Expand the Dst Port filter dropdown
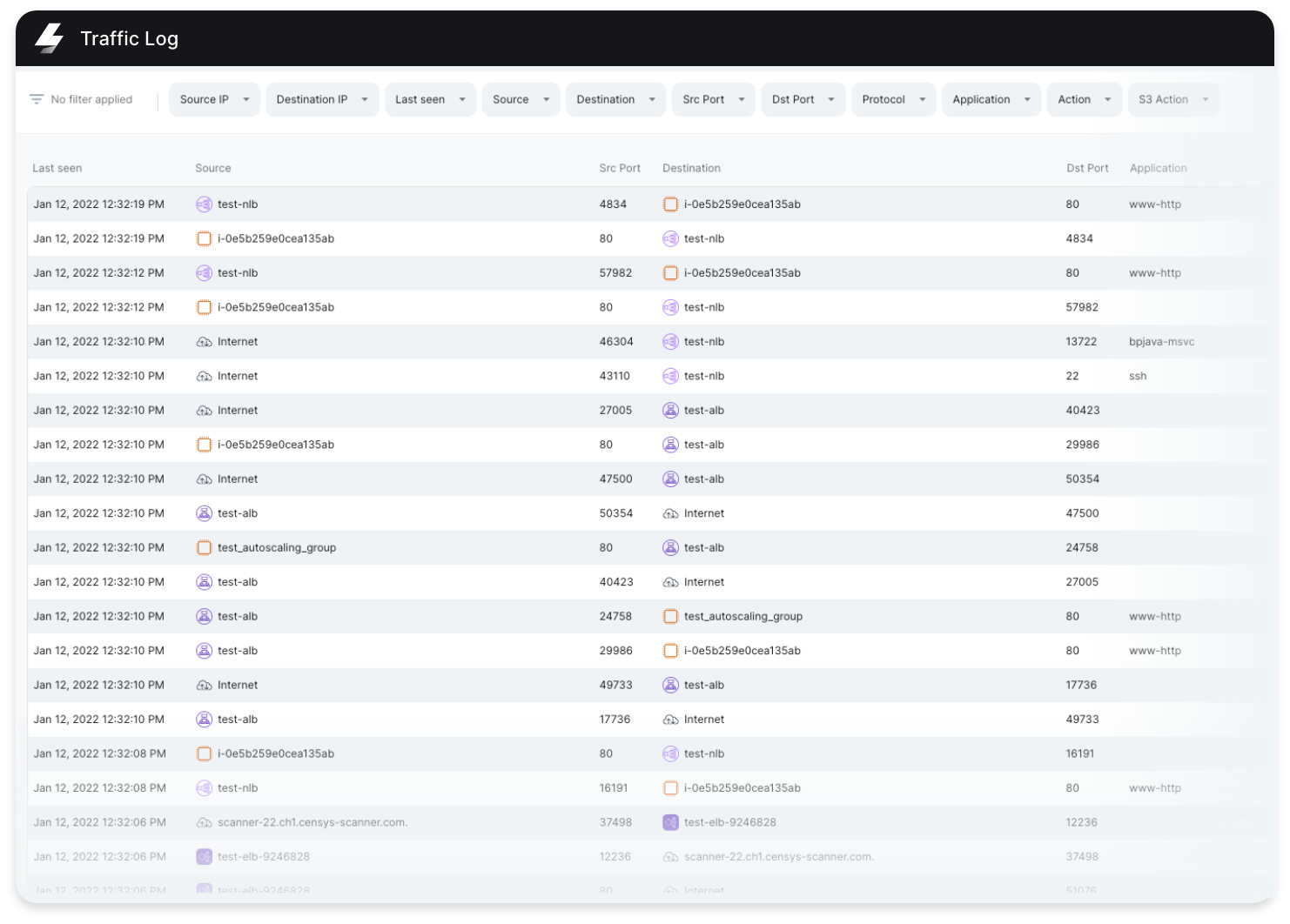The image size is (1290, 924). [x=803, y=99]
